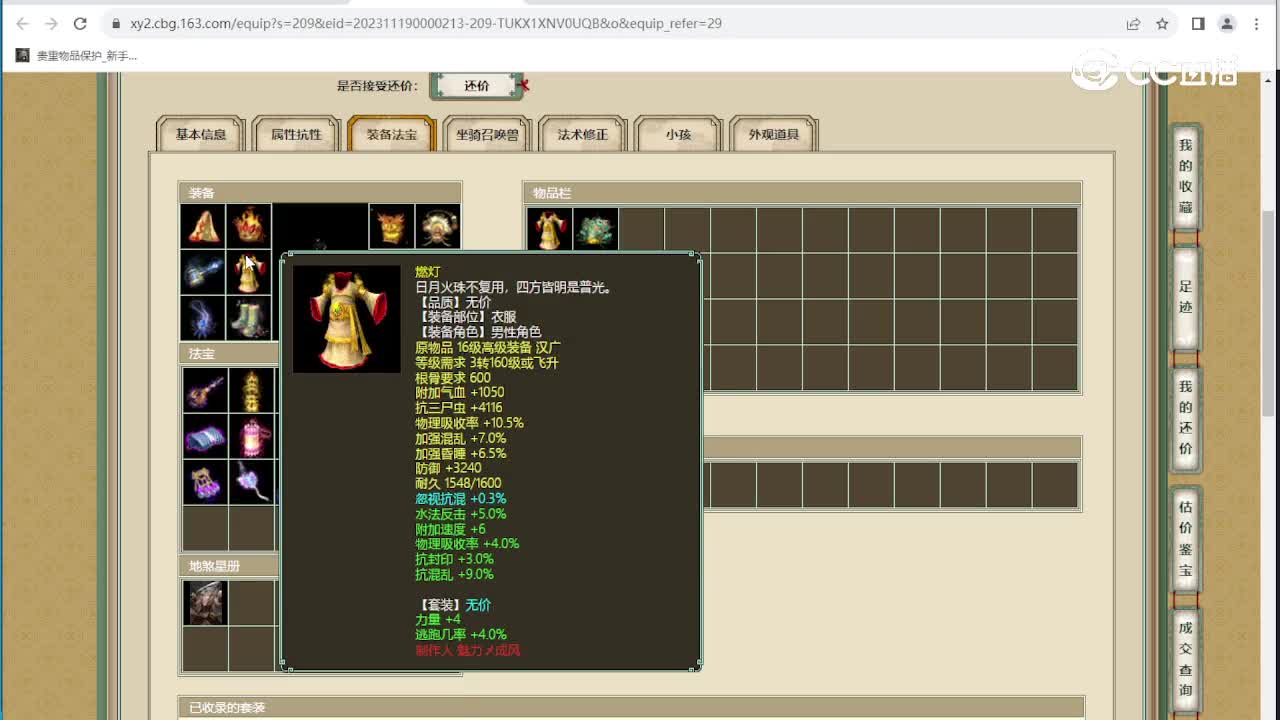The image size is (1280, 720).
Task: Select the teal flower item in 物品栏
Action: [x=596, y=229]
